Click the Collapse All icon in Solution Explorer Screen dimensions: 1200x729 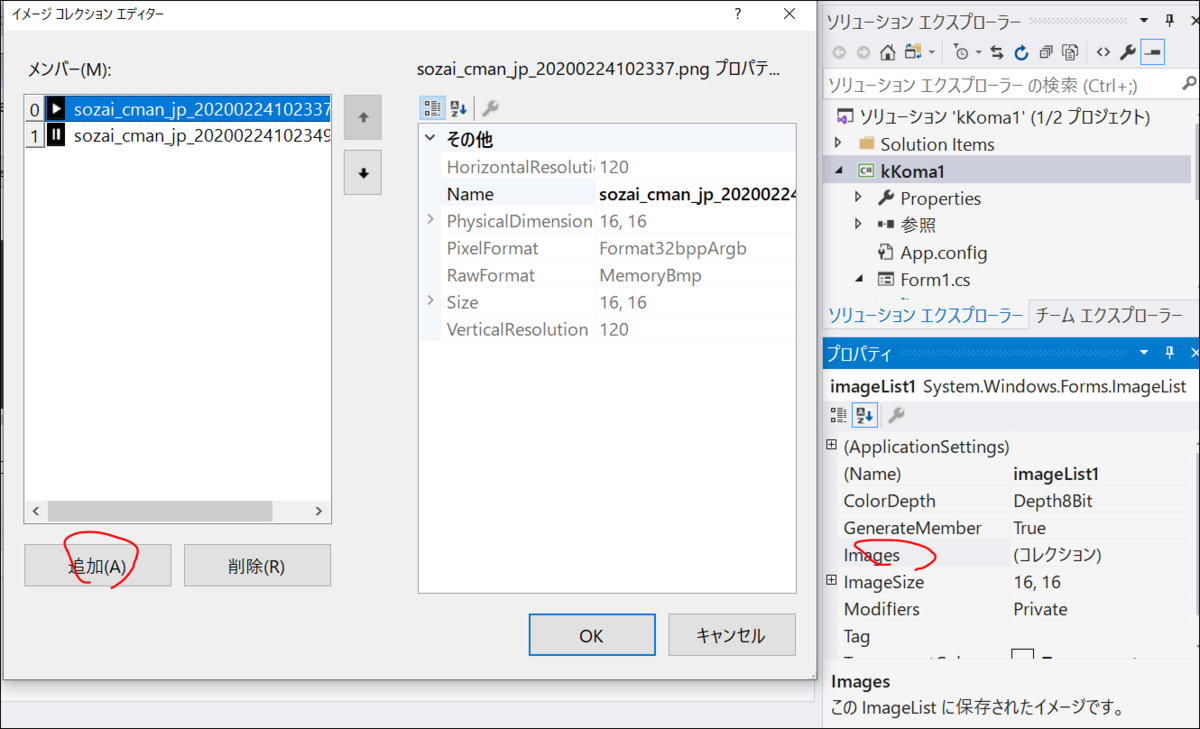click(1045, 51)
